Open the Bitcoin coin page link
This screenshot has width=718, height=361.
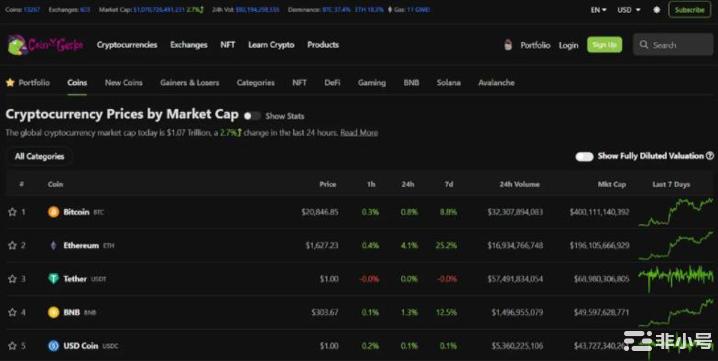click(x=76, y=212)
